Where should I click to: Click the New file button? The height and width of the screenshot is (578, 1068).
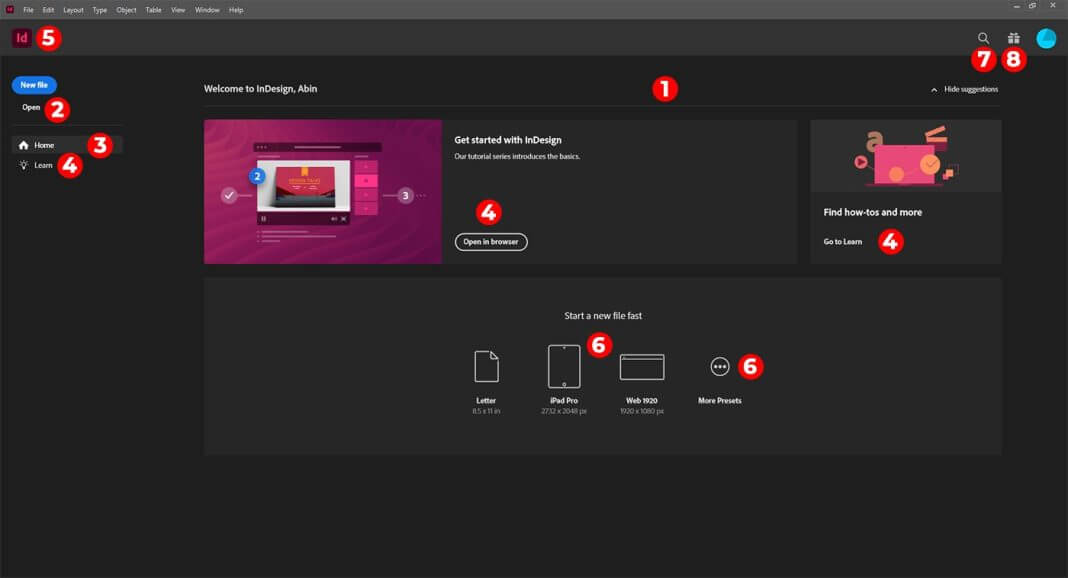tap(34, 85)
